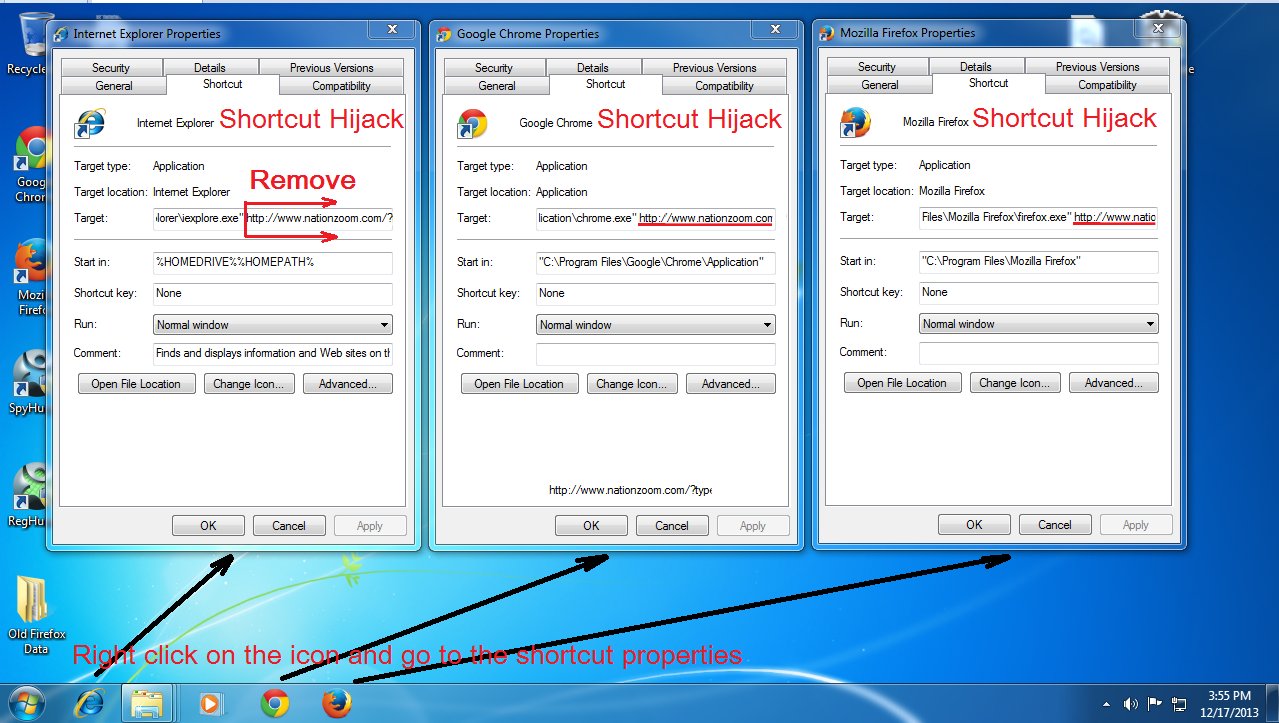Focus the empty Comment field in Google Chrome Properties
The width and height of the screenshot is (1279, 723).
[656, 353]
